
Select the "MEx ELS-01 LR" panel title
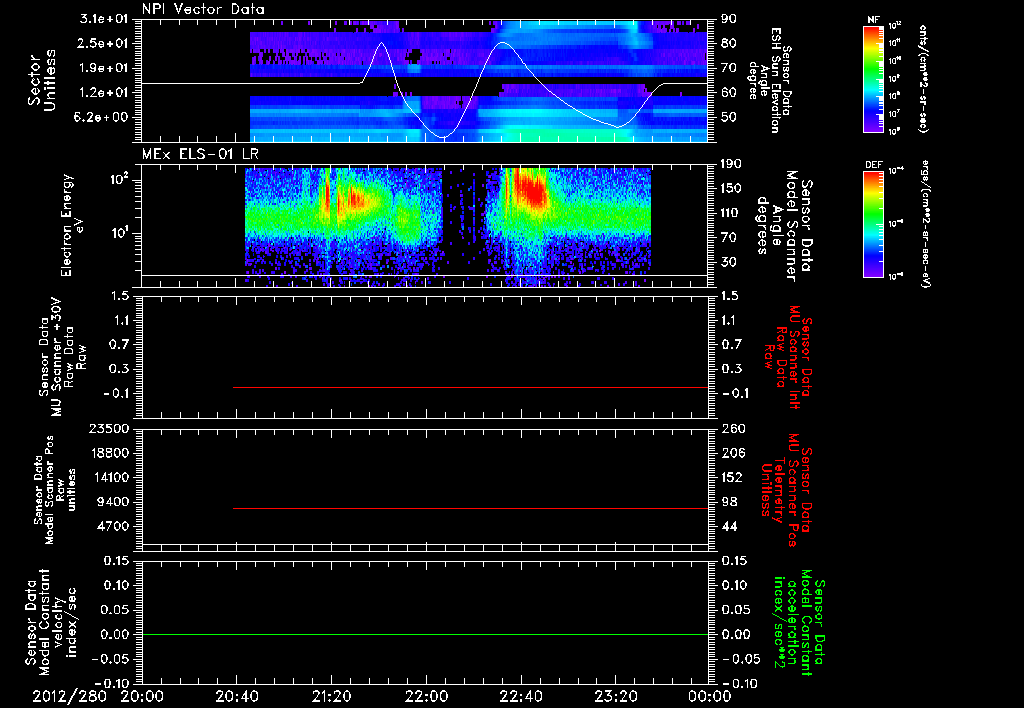click(x=200, y=154)
